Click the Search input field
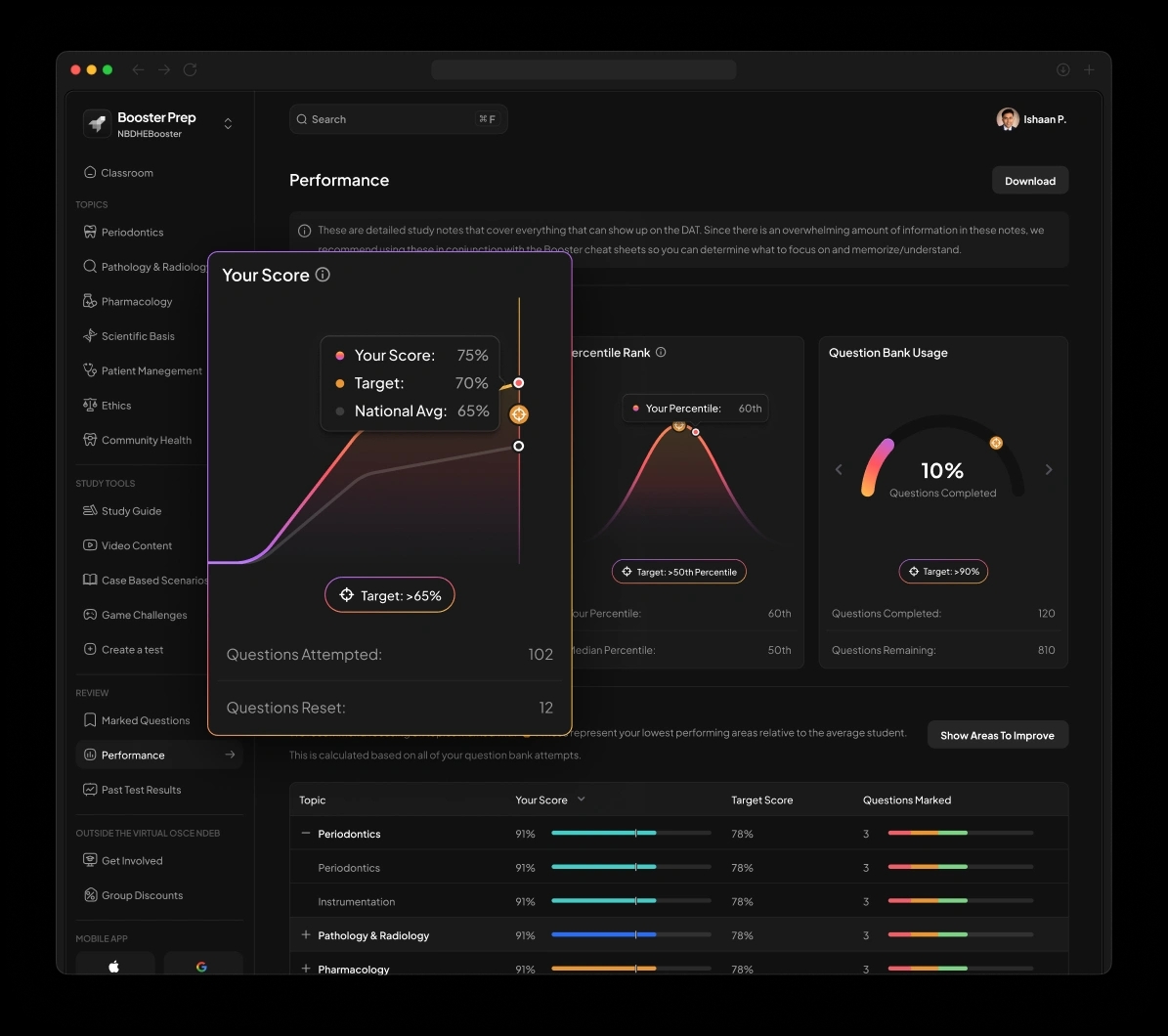This screenshot has width=1168, height=1036. (x=399, y=119)
